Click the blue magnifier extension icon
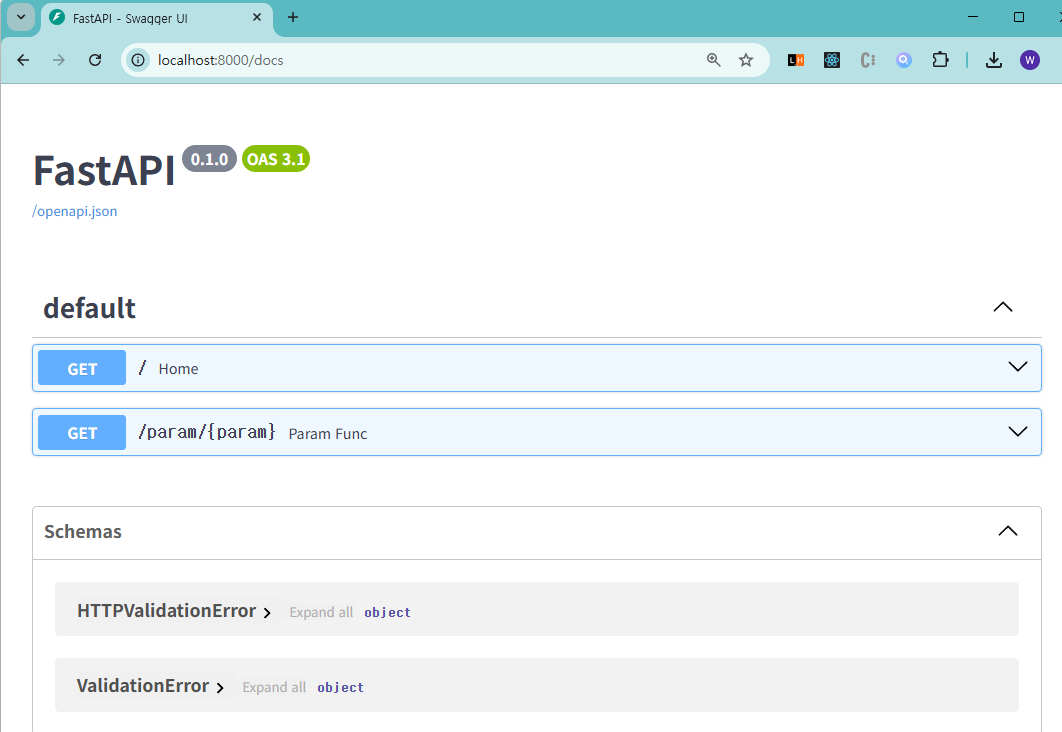 pos(904,60)
